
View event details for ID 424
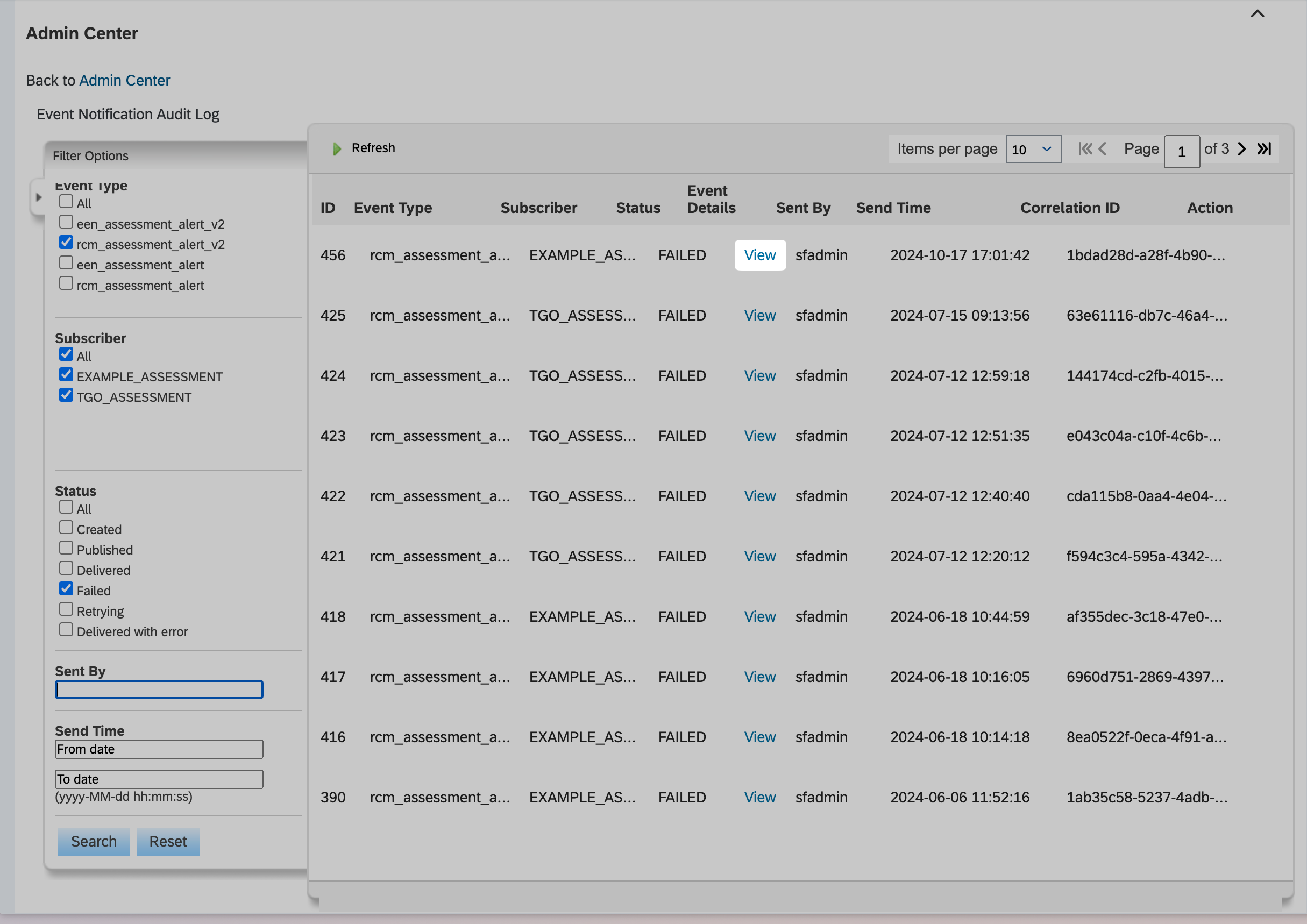coord(760,376)
